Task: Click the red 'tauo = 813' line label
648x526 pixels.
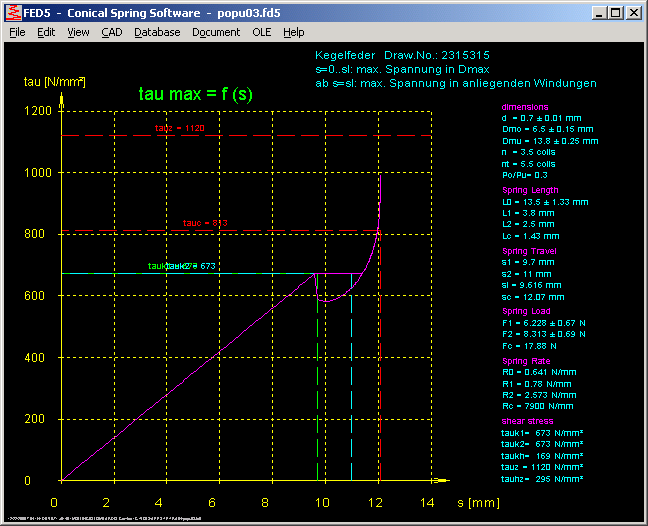Action: 207,222
